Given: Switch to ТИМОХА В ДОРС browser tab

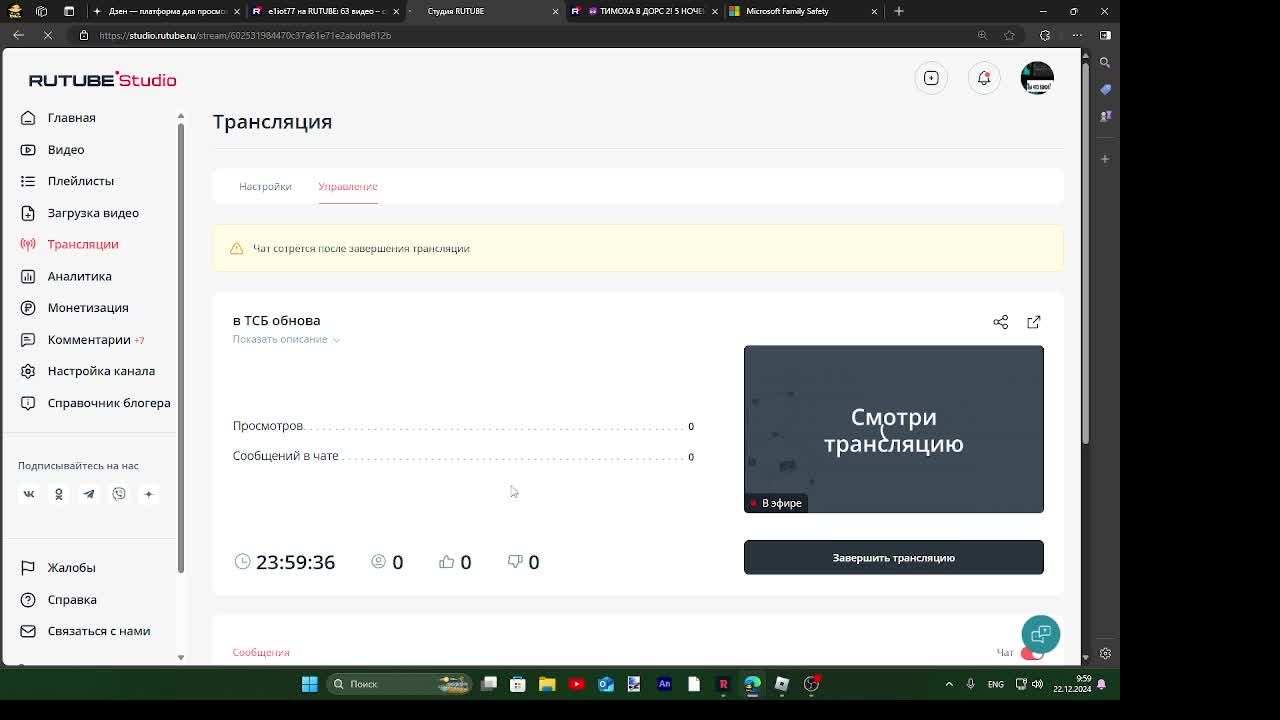Looking at the screenshot, I should pos(645,11).
